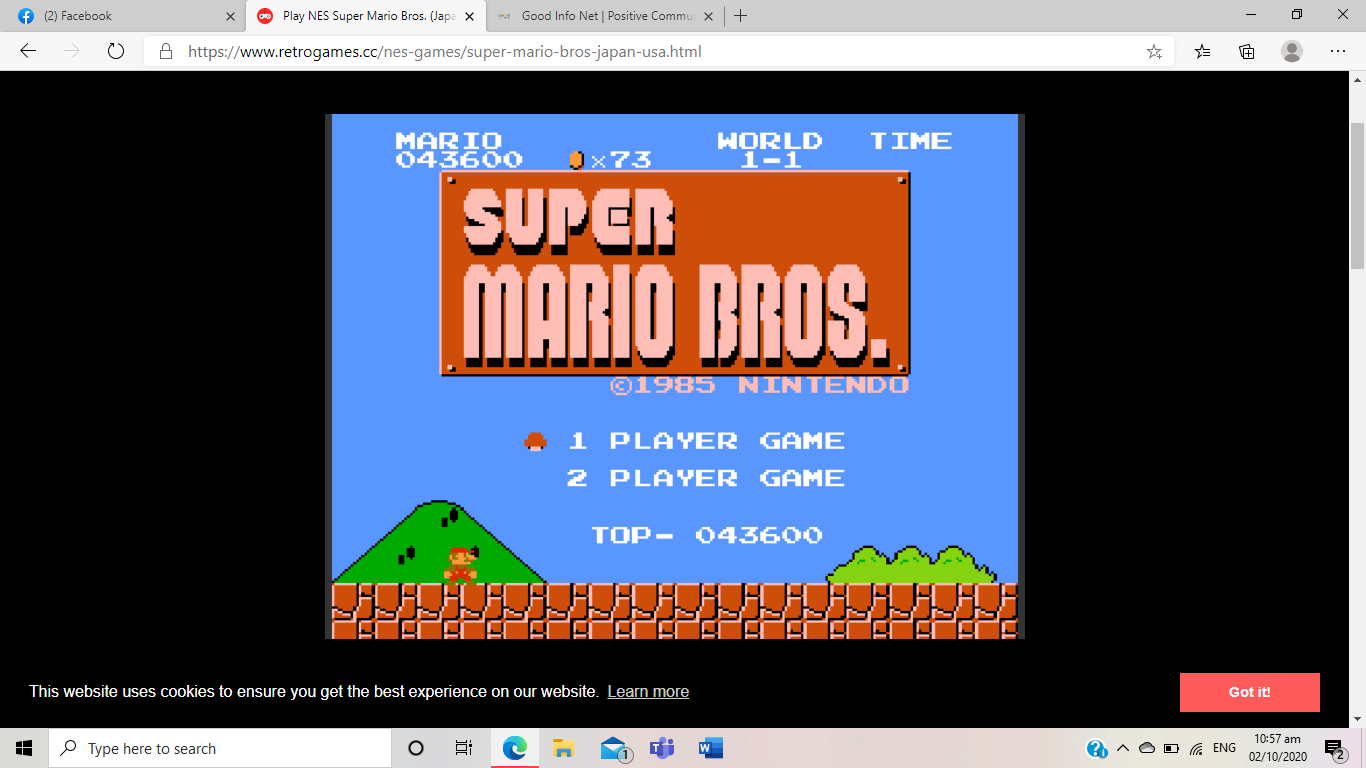Open the notification action center

[x=1334, y=748]
